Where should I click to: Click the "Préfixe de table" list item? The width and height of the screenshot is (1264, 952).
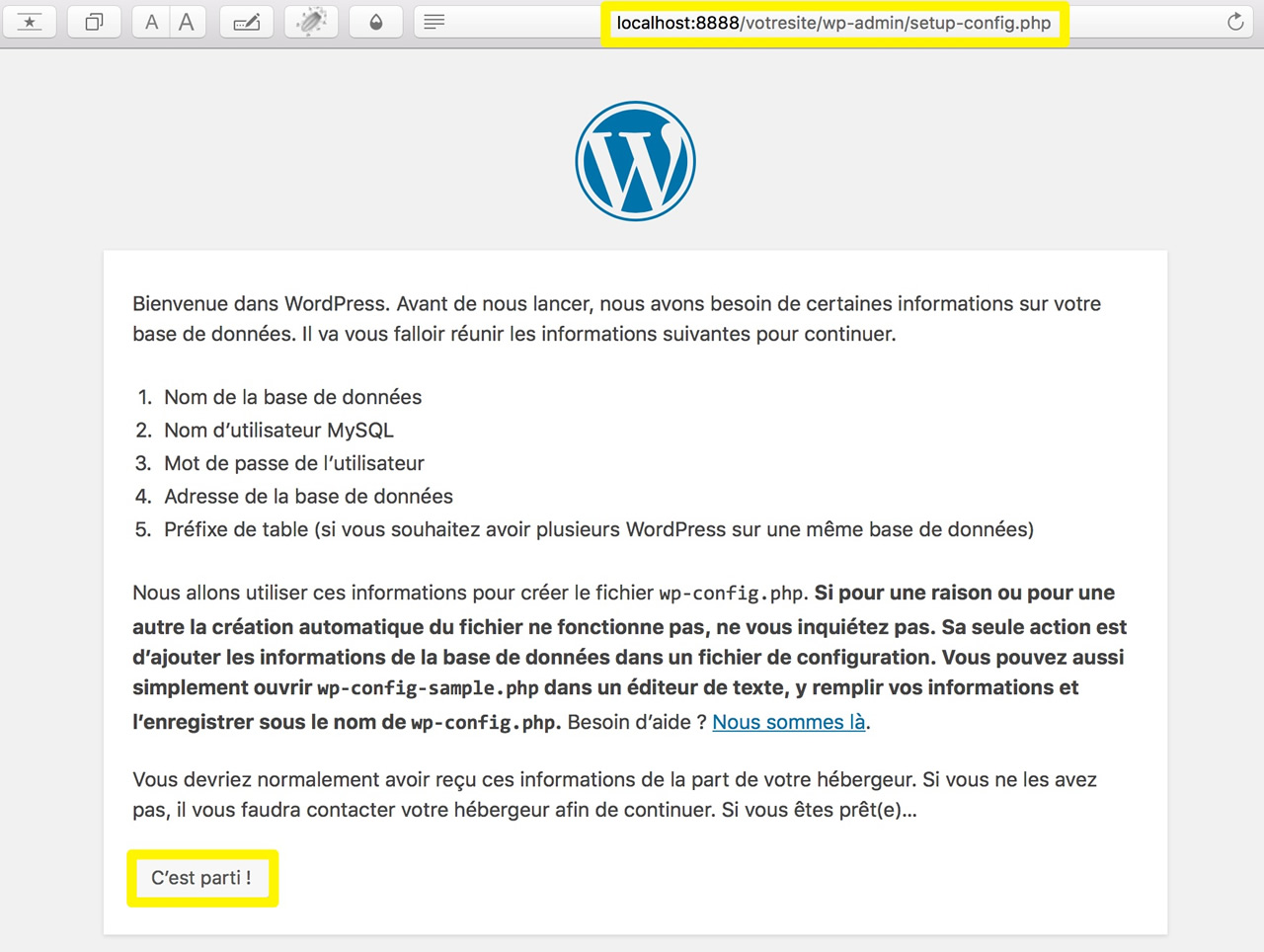tap(598, 529)
